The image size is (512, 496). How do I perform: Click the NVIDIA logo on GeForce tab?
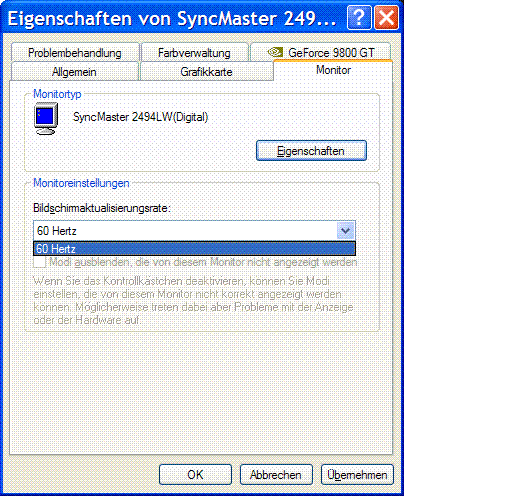pos(275,52)
